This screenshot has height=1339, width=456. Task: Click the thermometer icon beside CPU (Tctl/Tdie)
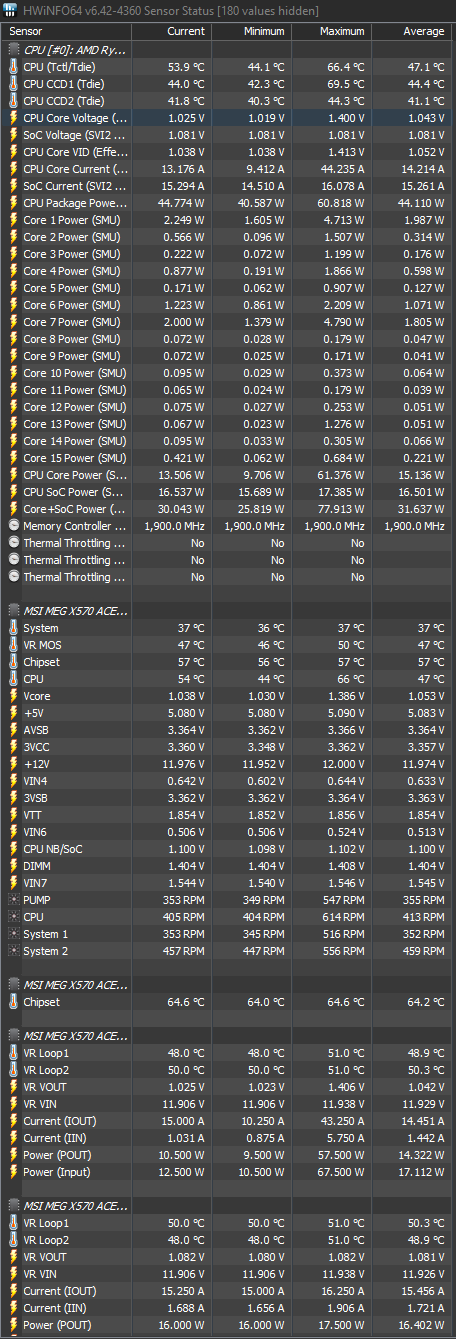pos(13,67)
